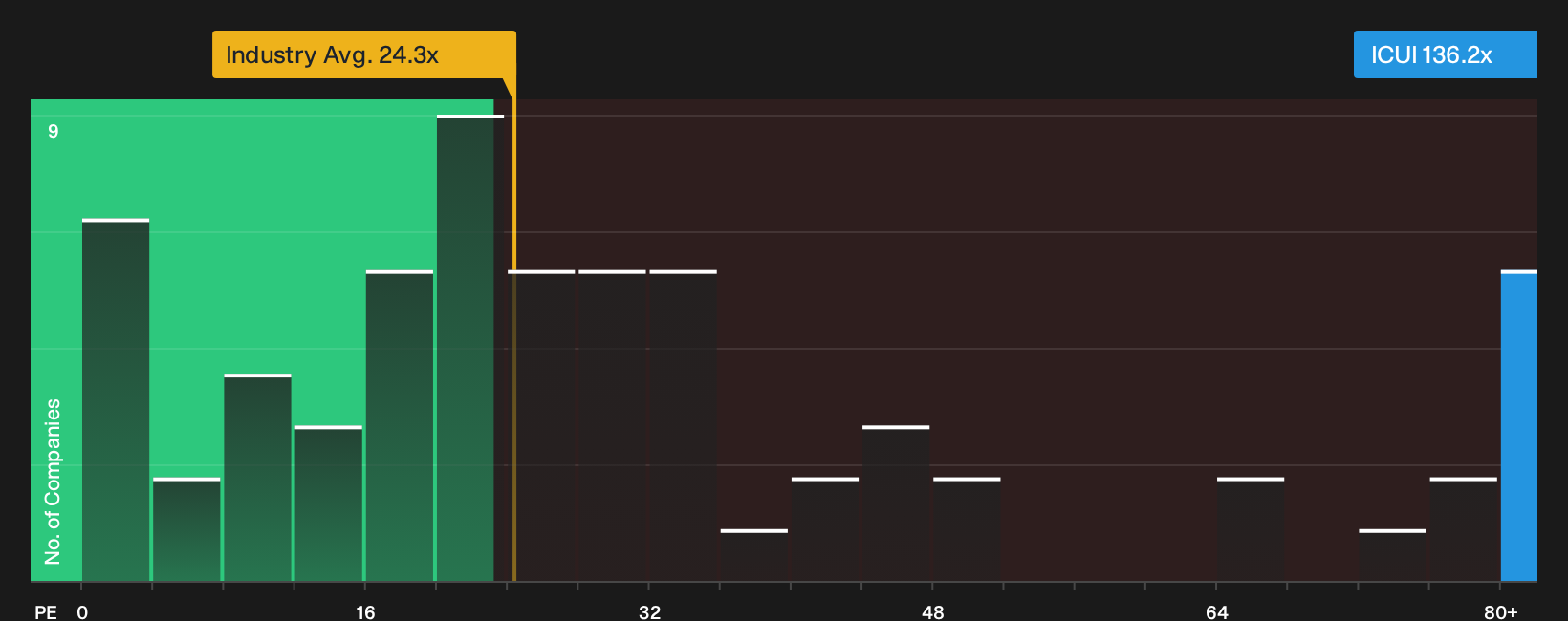Select the bar starting at PE 64
Screen dimensions: 1568x621
[x=1251, y=529]
